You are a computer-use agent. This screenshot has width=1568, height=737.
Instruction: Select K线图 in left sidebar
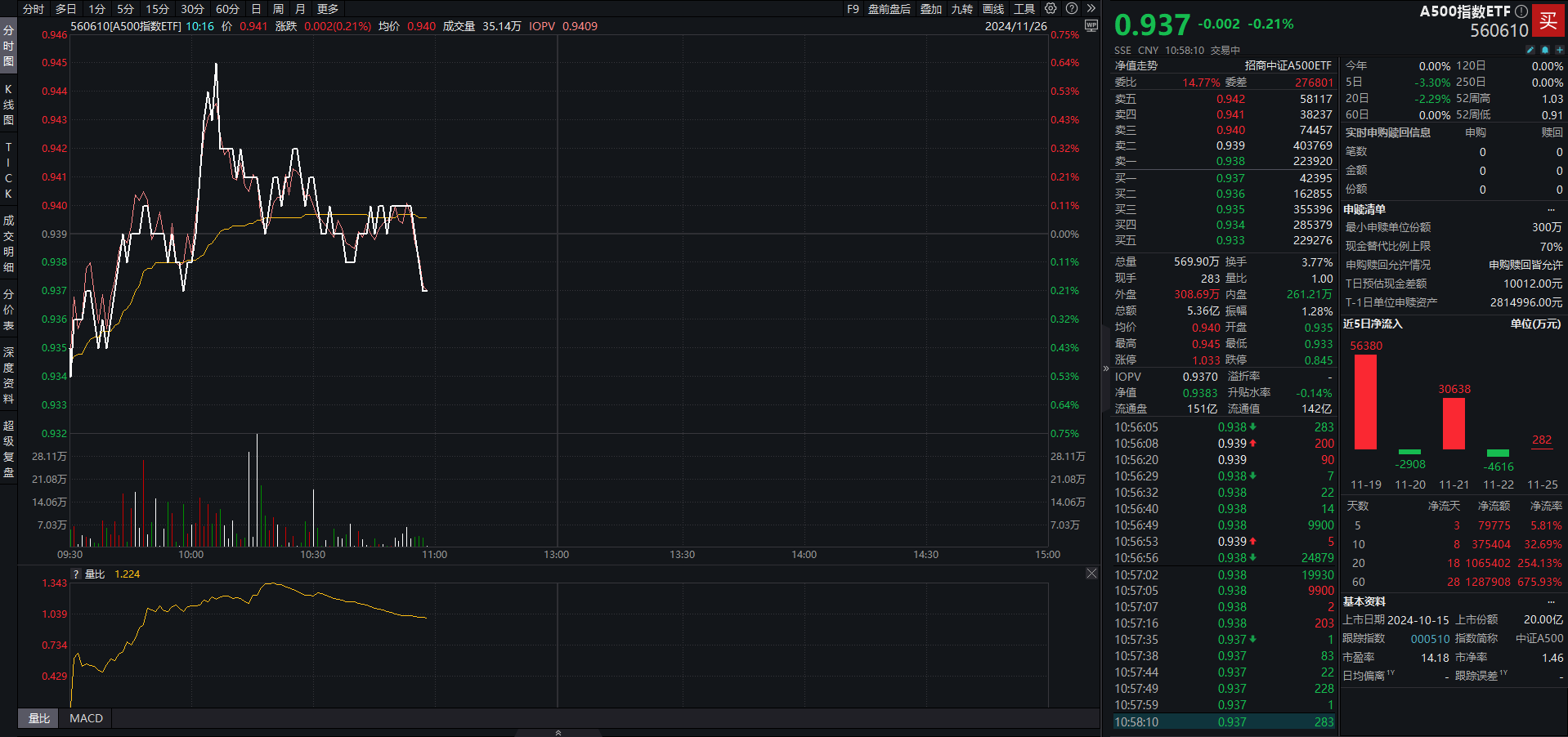click(8, 105)
